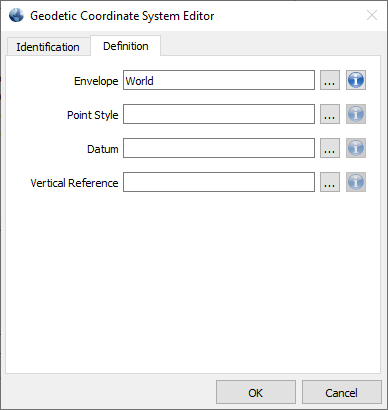This screenshot has width=388, height=410.
Task: Switch to the Identification tab
Action: point(48,47)
